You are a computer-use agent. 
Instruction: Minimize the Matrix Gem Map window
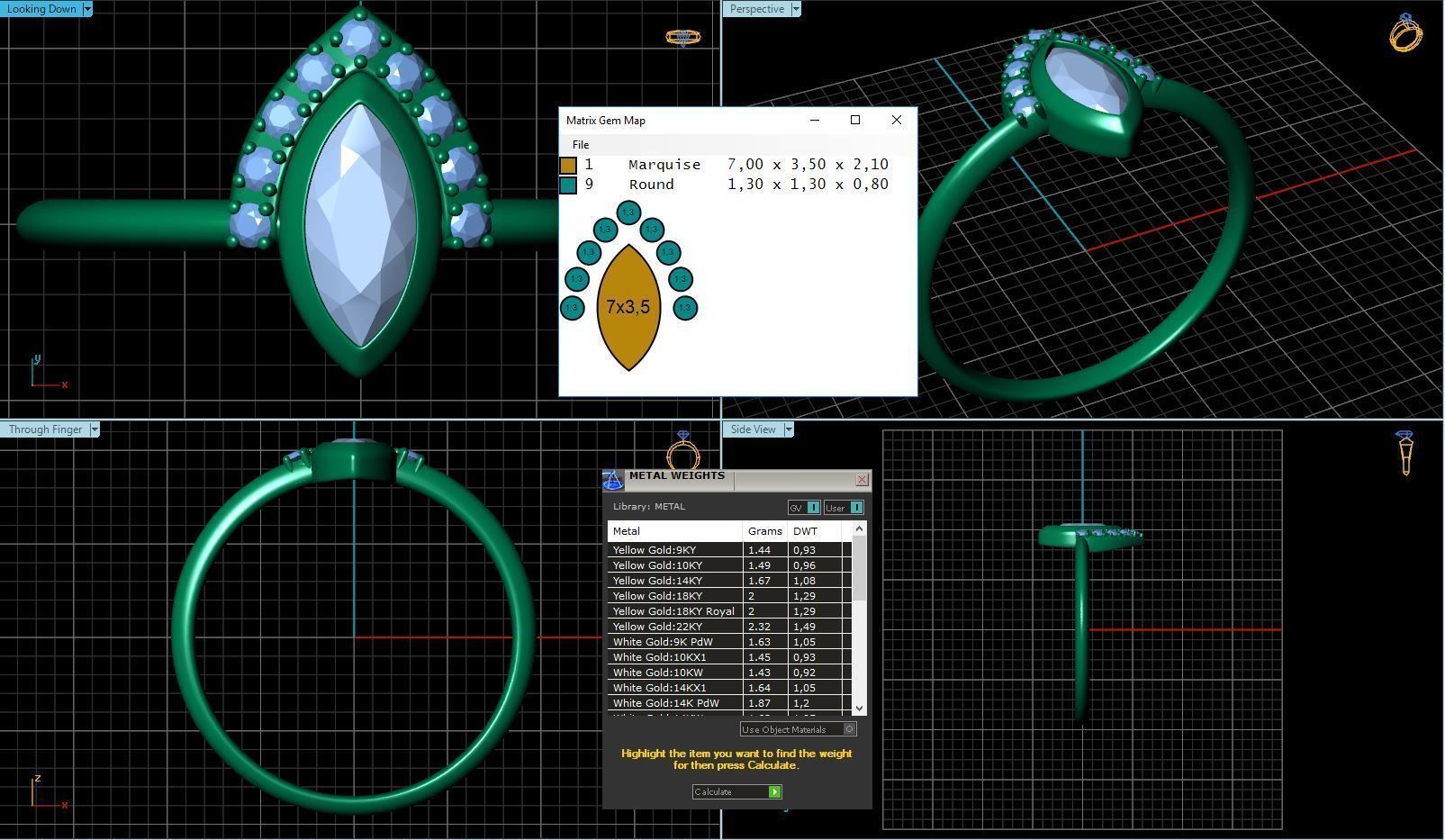[x=815, y=120]
